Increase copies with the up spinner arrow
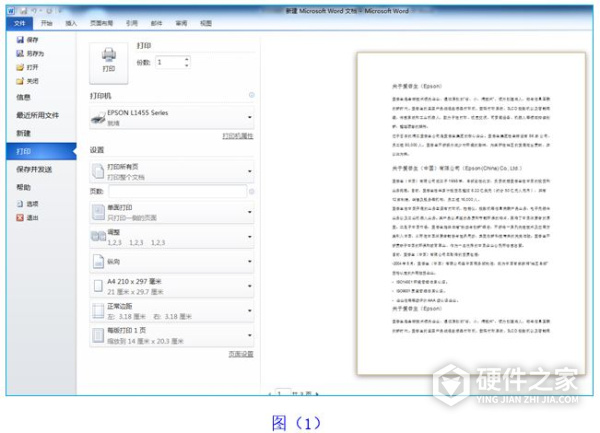This screenshot has height=433, width=600. tap(187, 59)
